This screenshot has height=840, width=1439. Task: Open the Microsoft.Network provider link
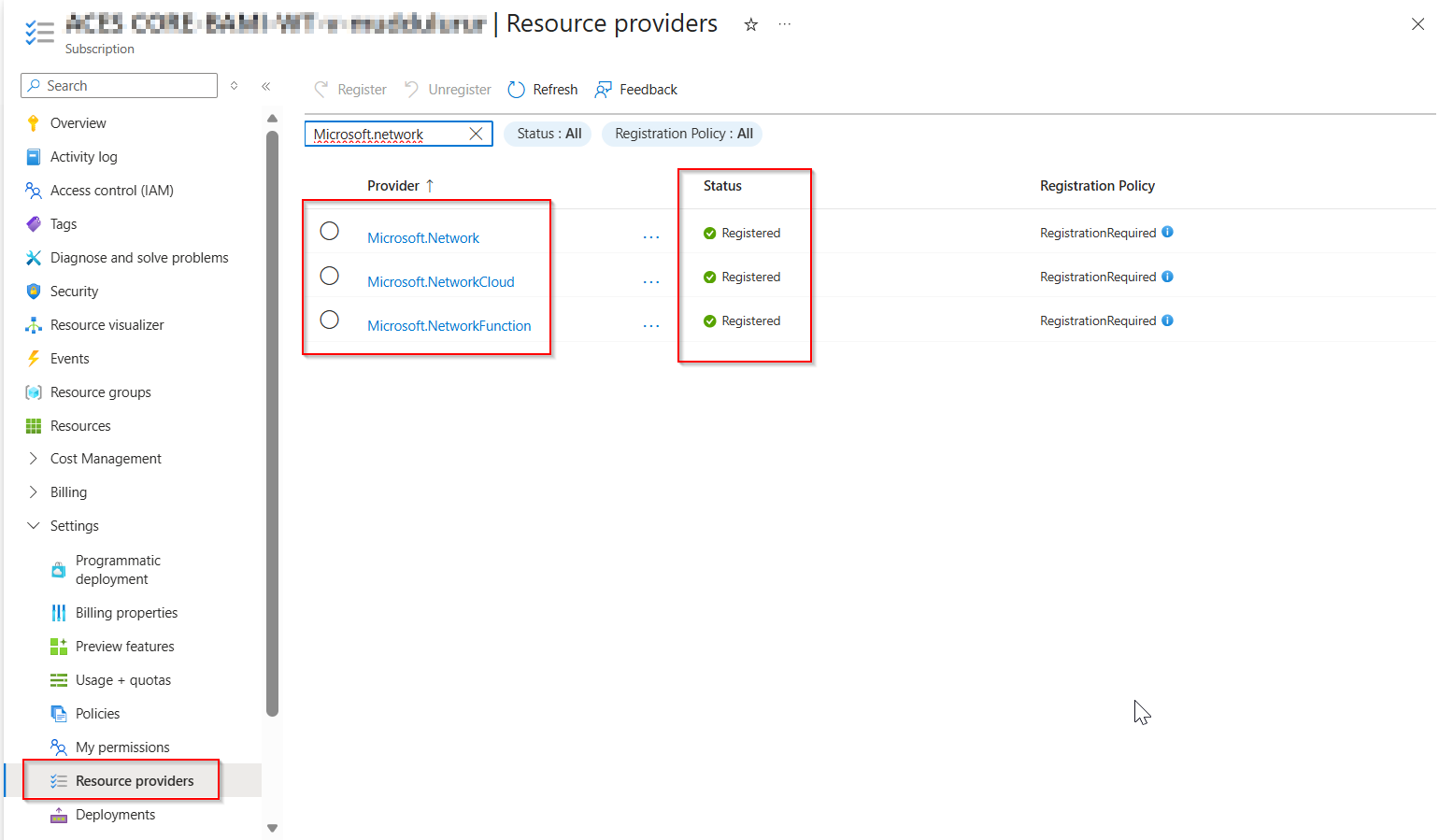point(423,238)
